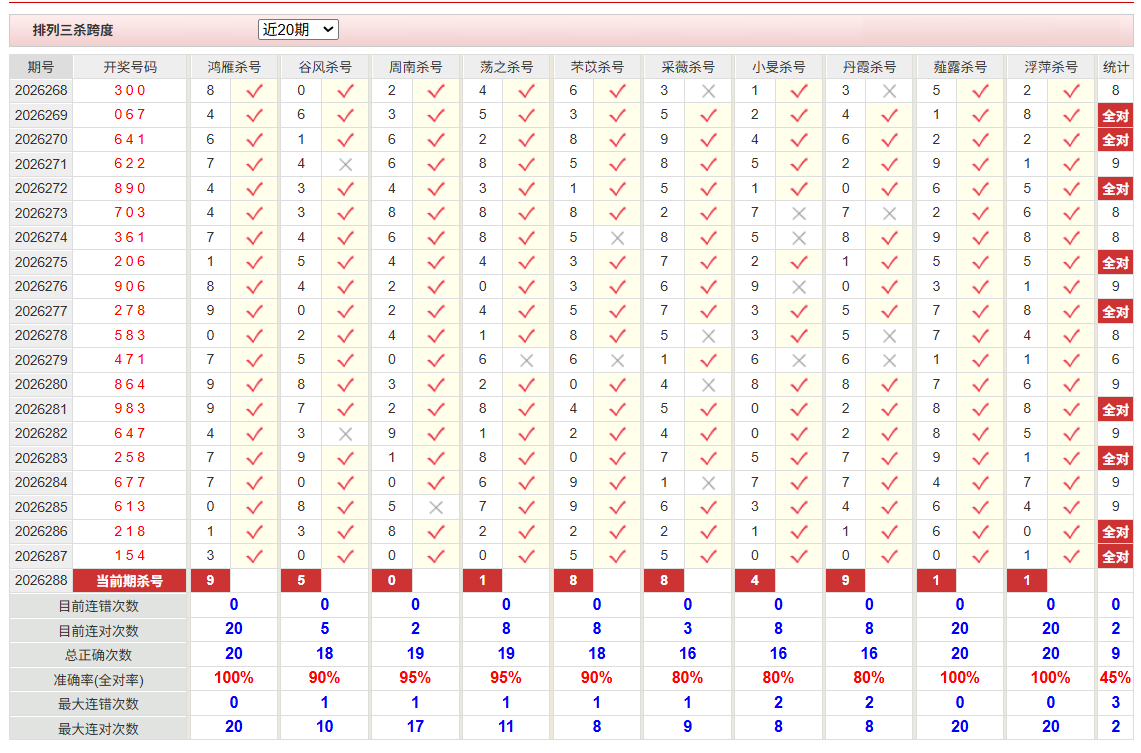Click the 目前连对次数 row label

[98, 631]
